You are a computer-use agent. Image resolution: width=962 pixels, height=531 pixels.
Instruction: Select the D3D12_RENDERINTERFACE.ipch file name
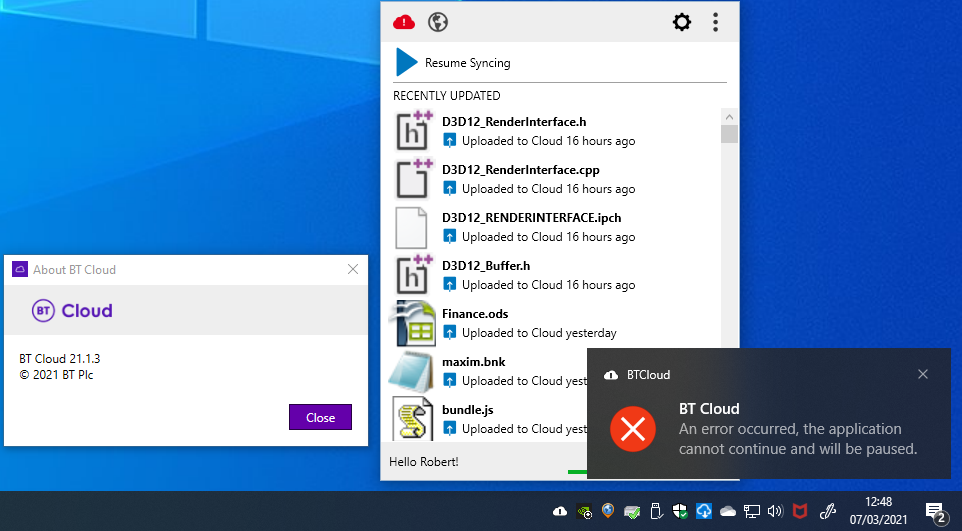click(531, 218)
